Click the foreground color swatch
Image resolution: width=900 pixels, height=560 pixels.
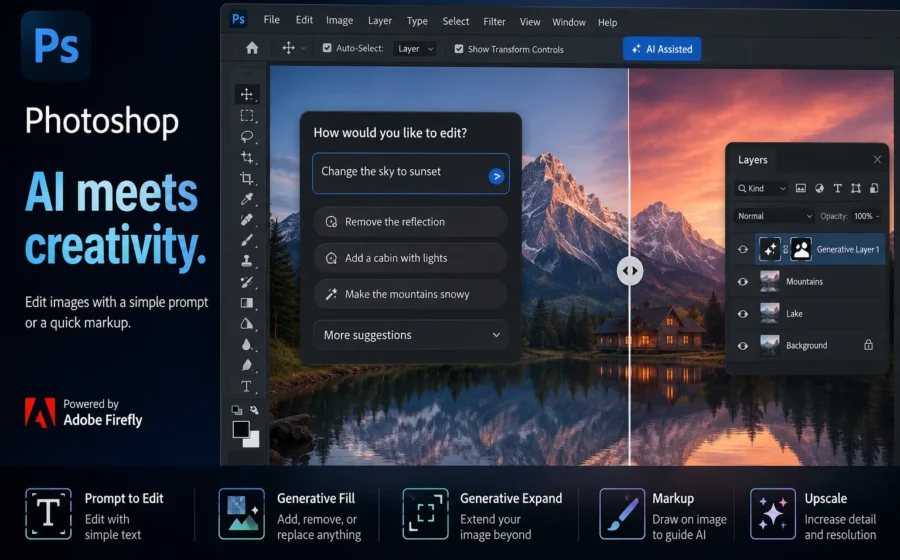point(240,429)
